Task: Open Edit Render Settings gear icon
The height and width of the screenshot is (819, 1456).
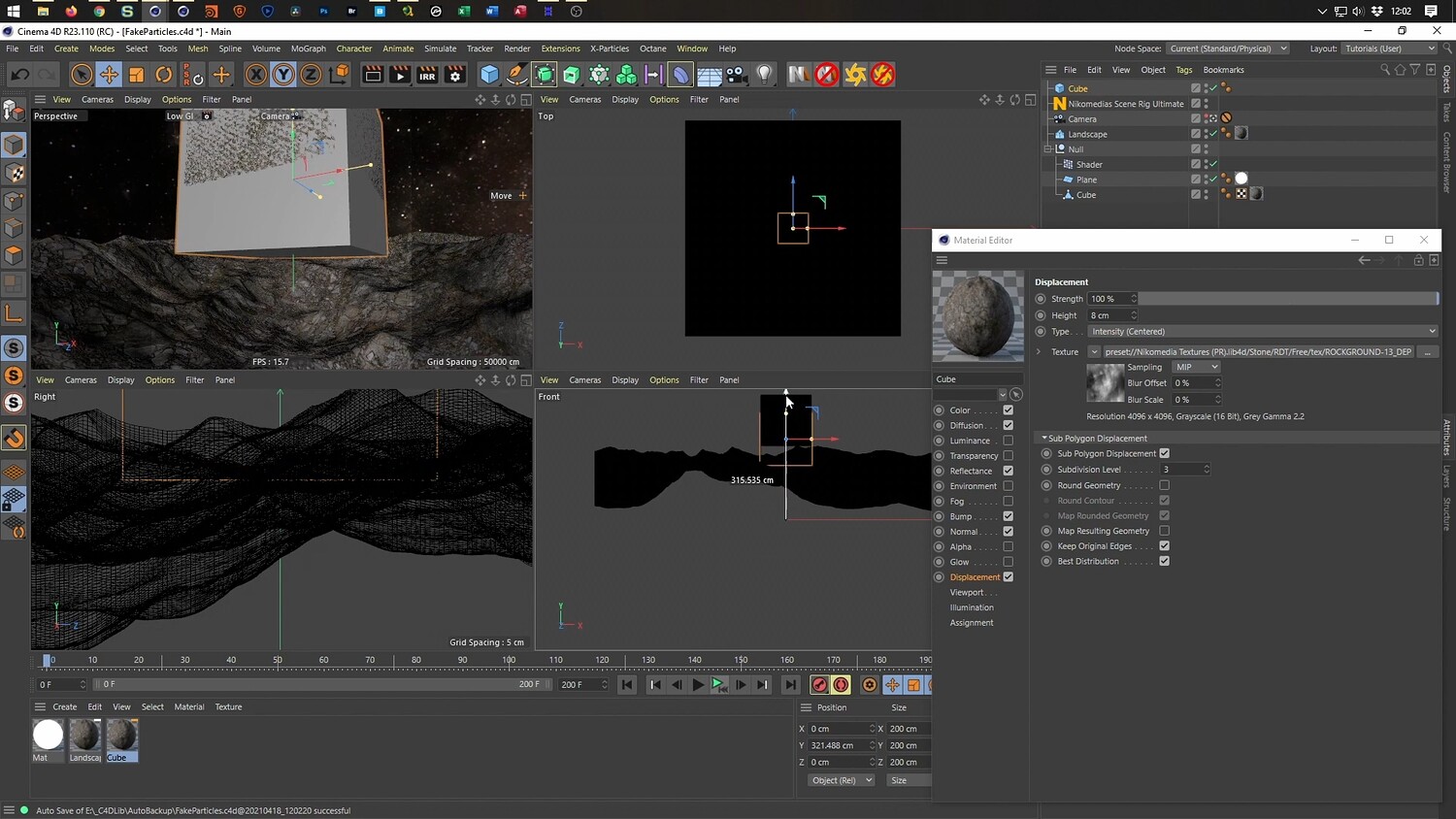Action: pyautogui.click(x=454, y=75)
